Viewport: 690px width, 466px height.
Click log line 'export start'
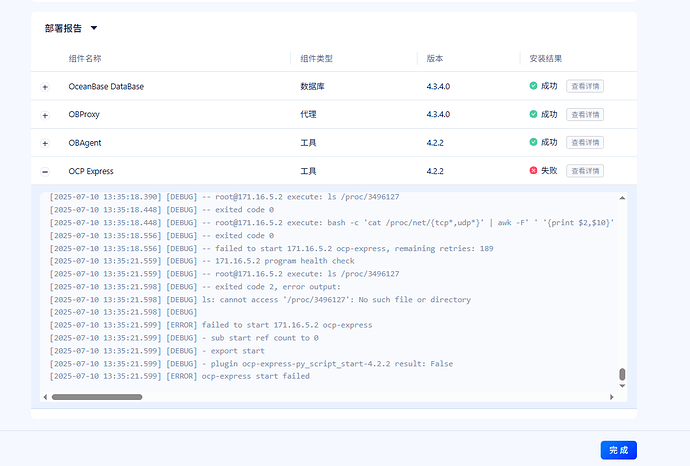157,351
